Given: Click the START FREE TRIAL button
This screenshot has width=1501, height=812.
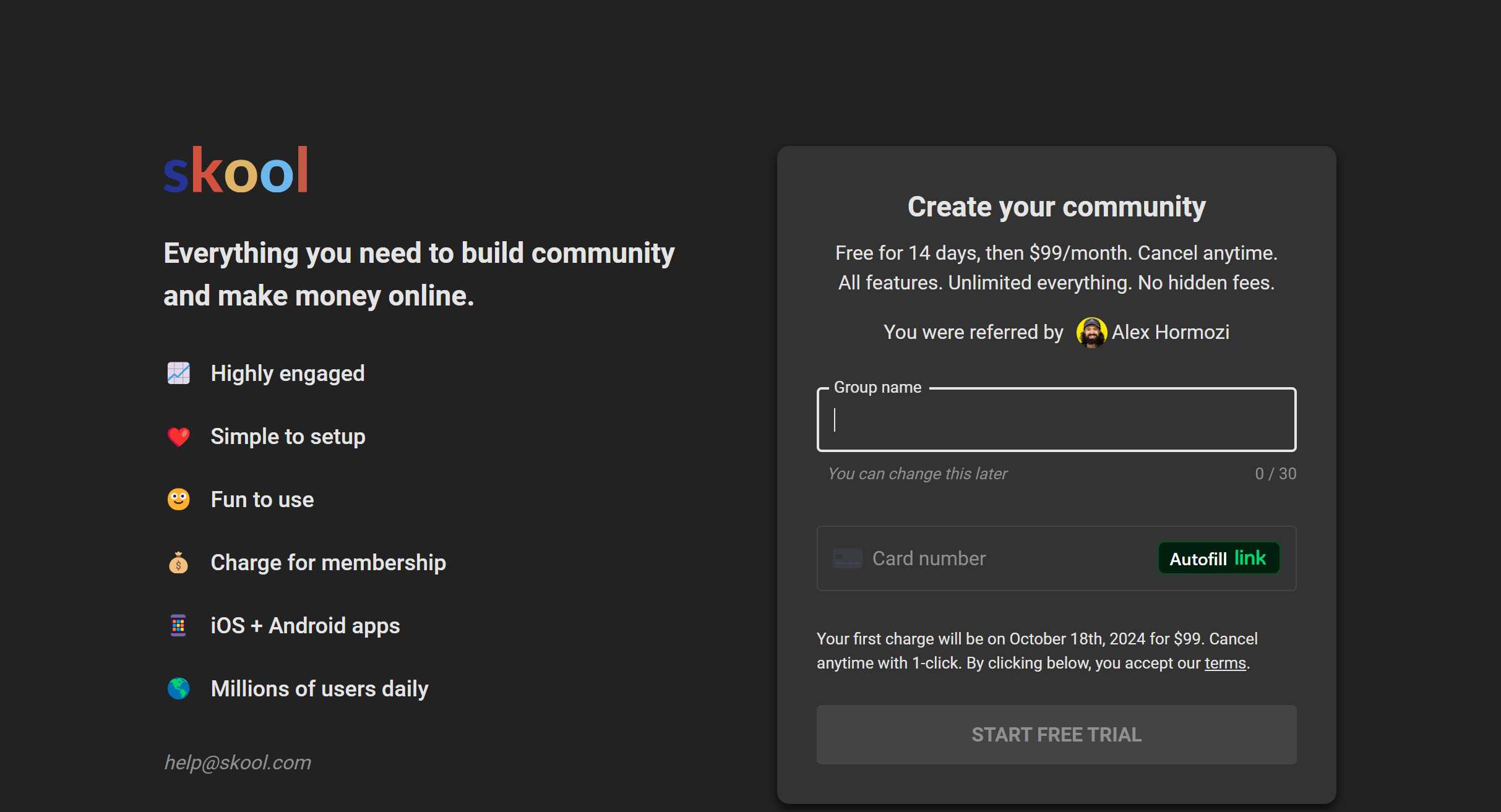Looking at the screenshot, I should tap(1057, 735).
